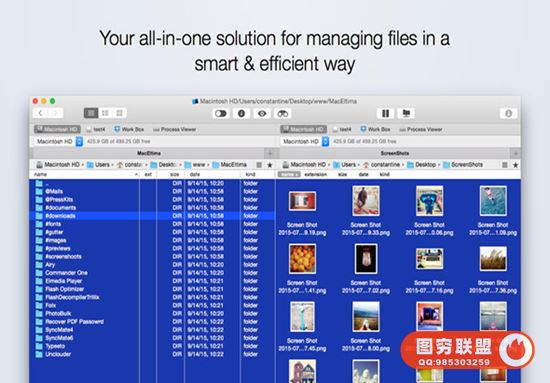Open the Work Box tab in left pane
550x383 pixels.
pos(129,129)
